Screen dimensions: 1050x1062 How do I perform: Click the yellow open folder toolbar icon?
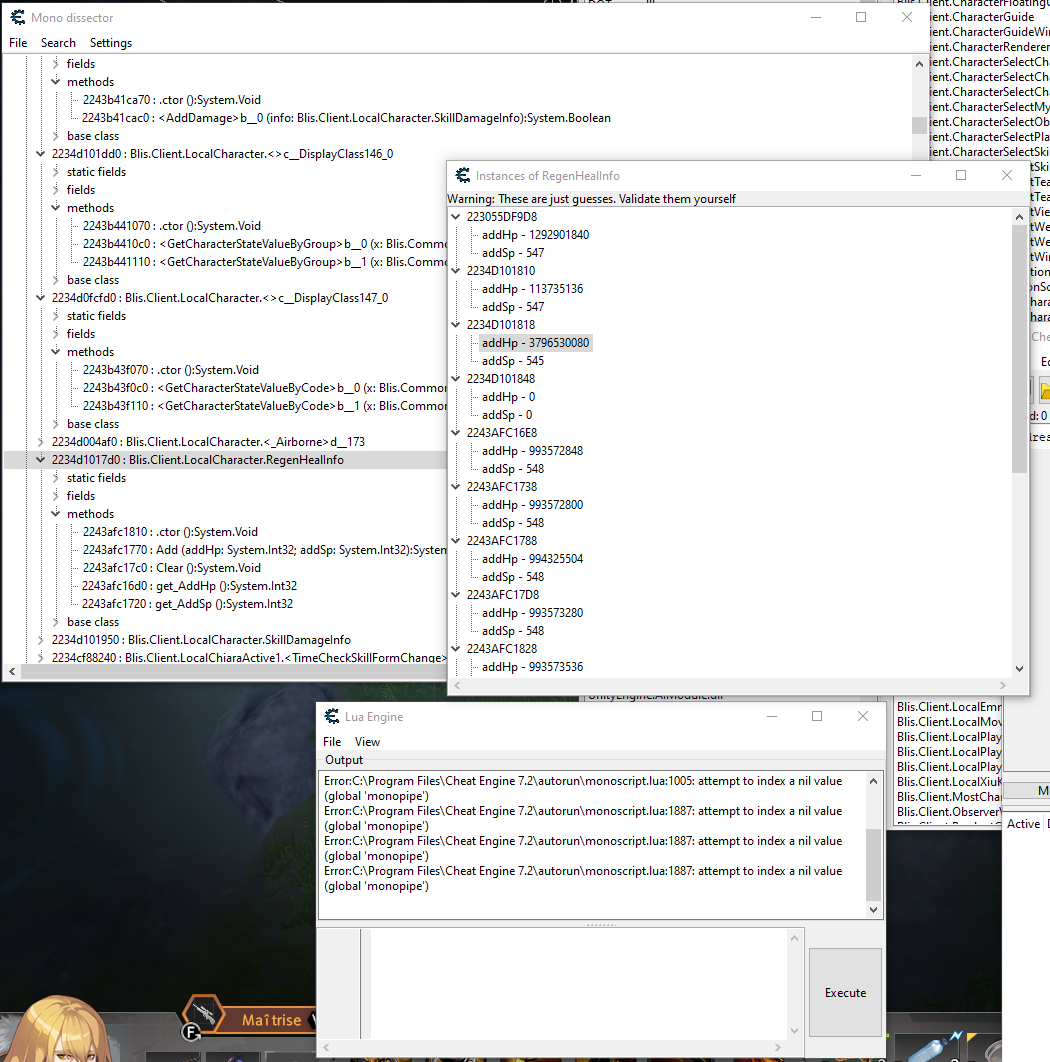tap(1044, 389)
